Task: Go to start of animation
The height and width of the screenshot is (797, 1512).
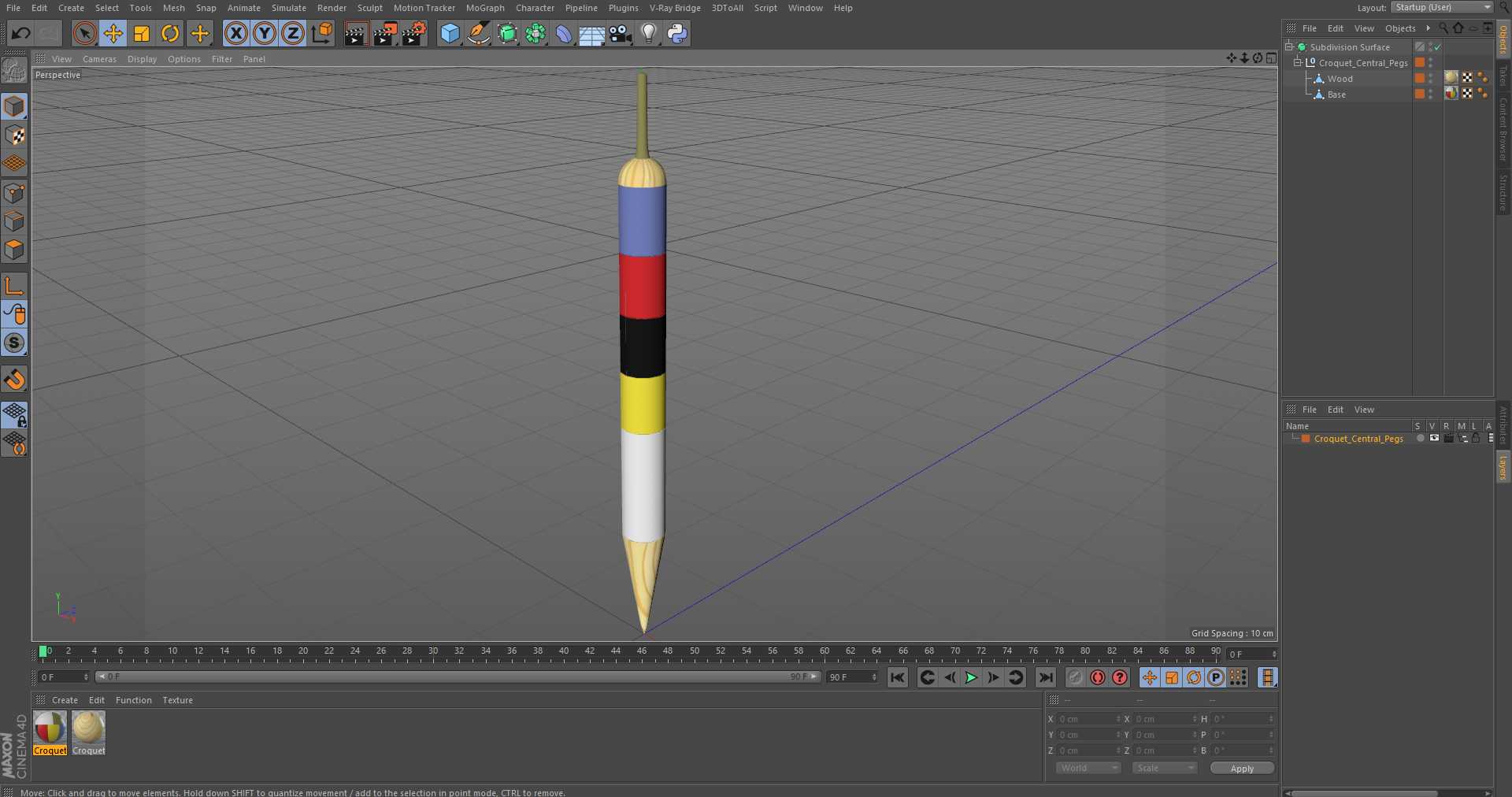Action: pos(897,677)
